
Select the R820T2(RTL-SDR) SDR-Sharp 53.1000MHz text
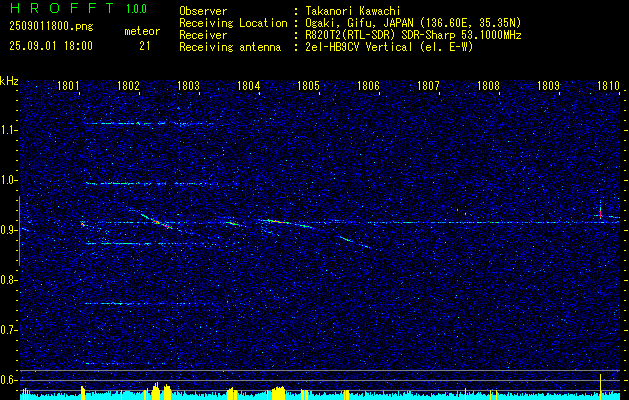point(413,35)
